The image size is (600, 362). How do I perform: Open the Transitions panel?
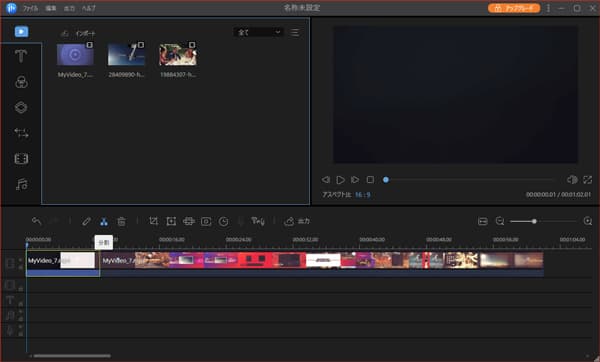[x=21, y=133]
